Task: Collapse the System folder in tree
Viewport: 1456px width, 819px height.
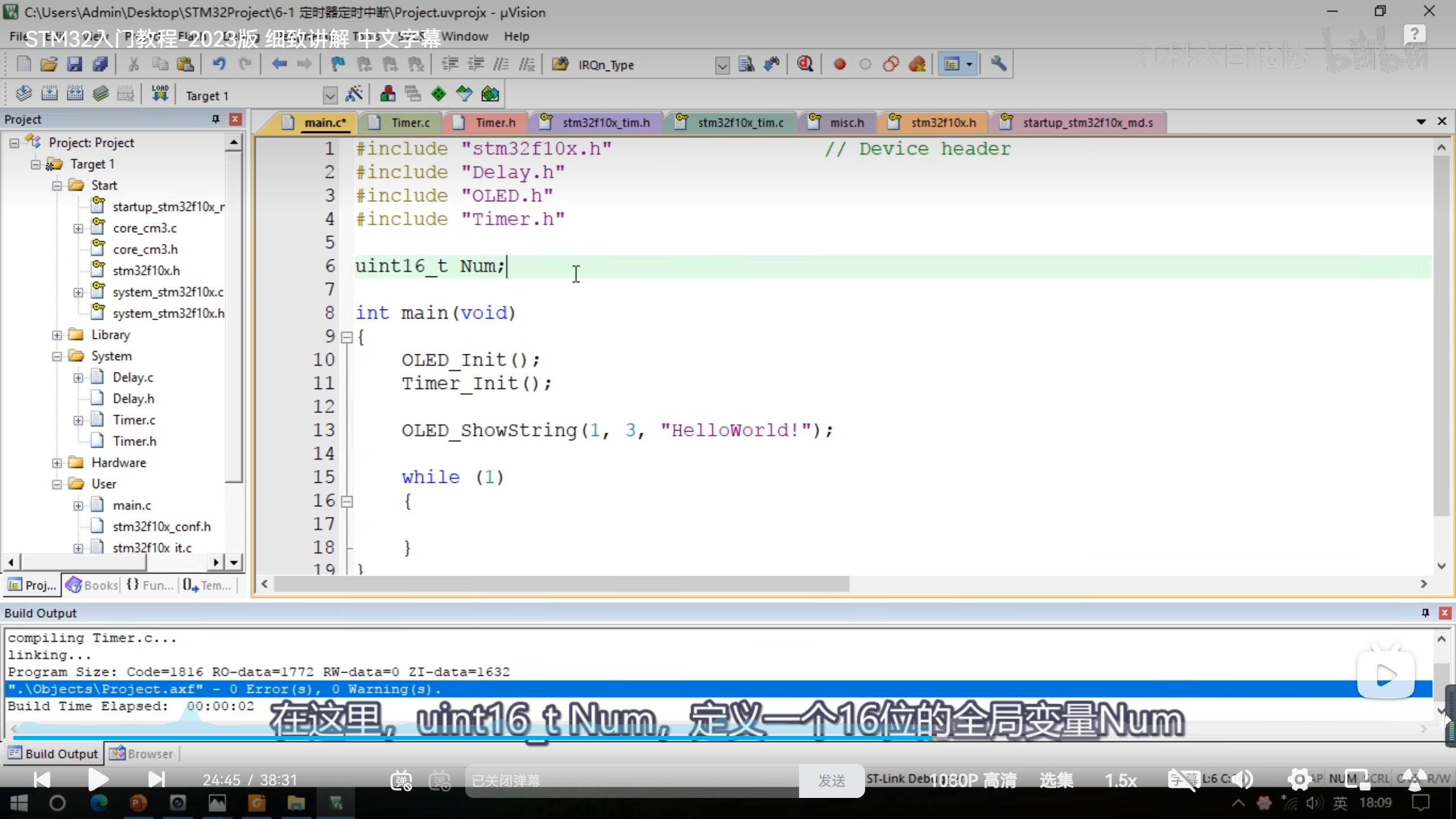Action: [x=57, y=357]
